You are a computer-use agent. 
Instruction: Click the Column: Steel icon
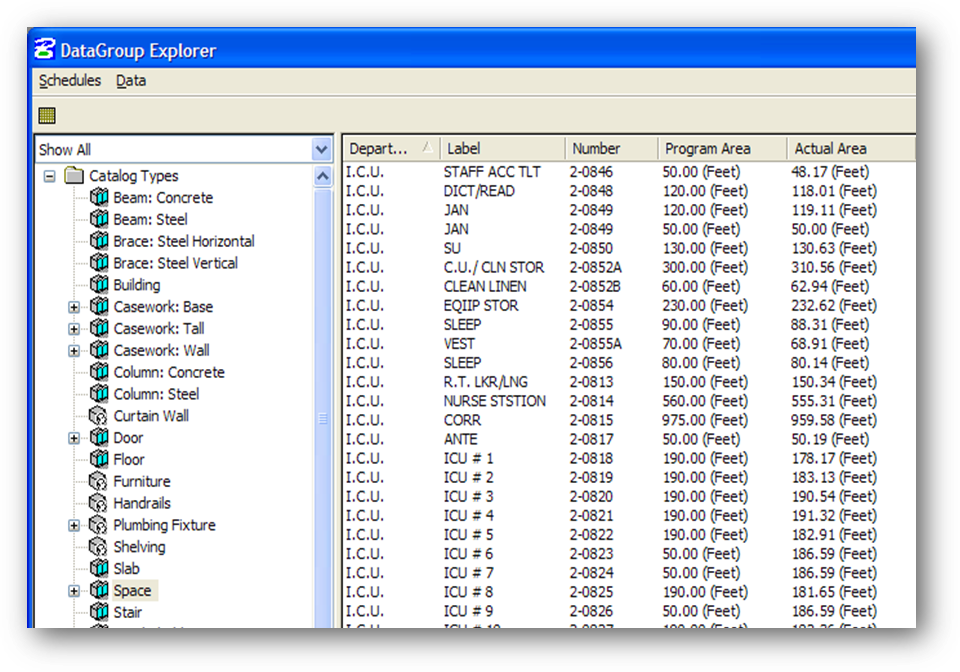(99, 394)
